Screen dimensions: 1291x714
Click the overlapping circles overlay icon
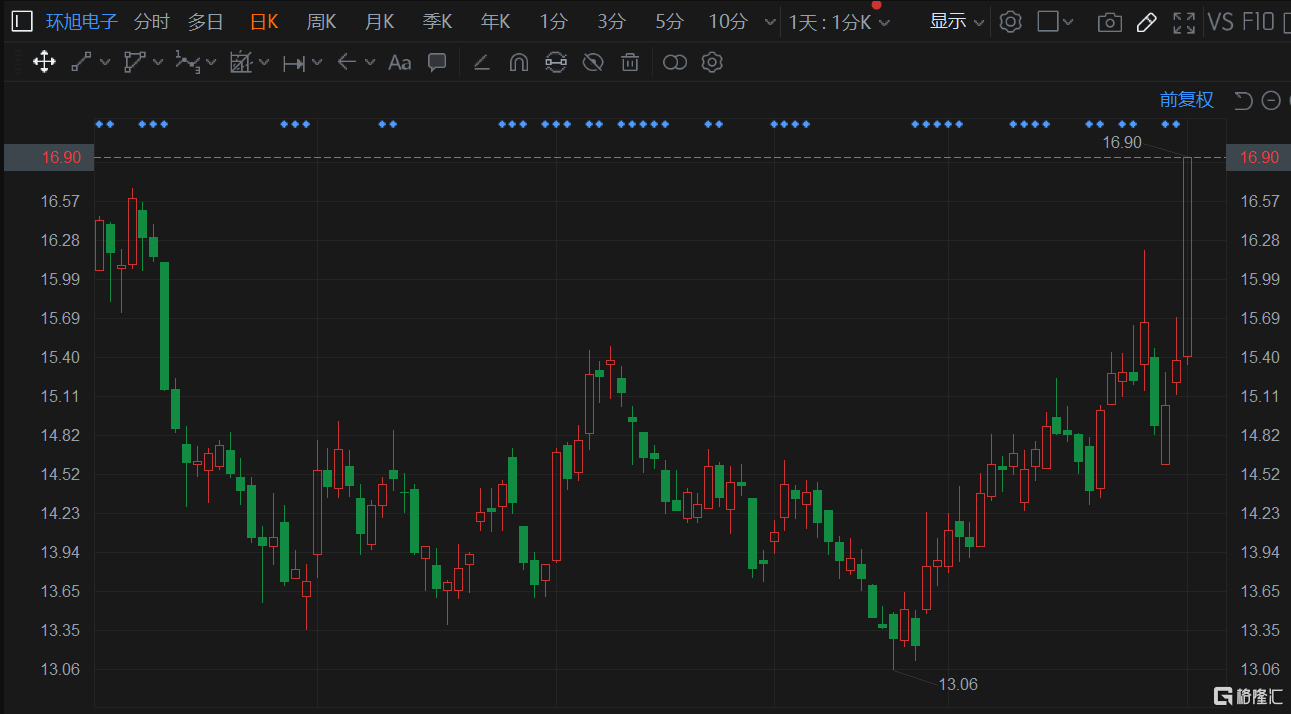click(x=675, y=62)
